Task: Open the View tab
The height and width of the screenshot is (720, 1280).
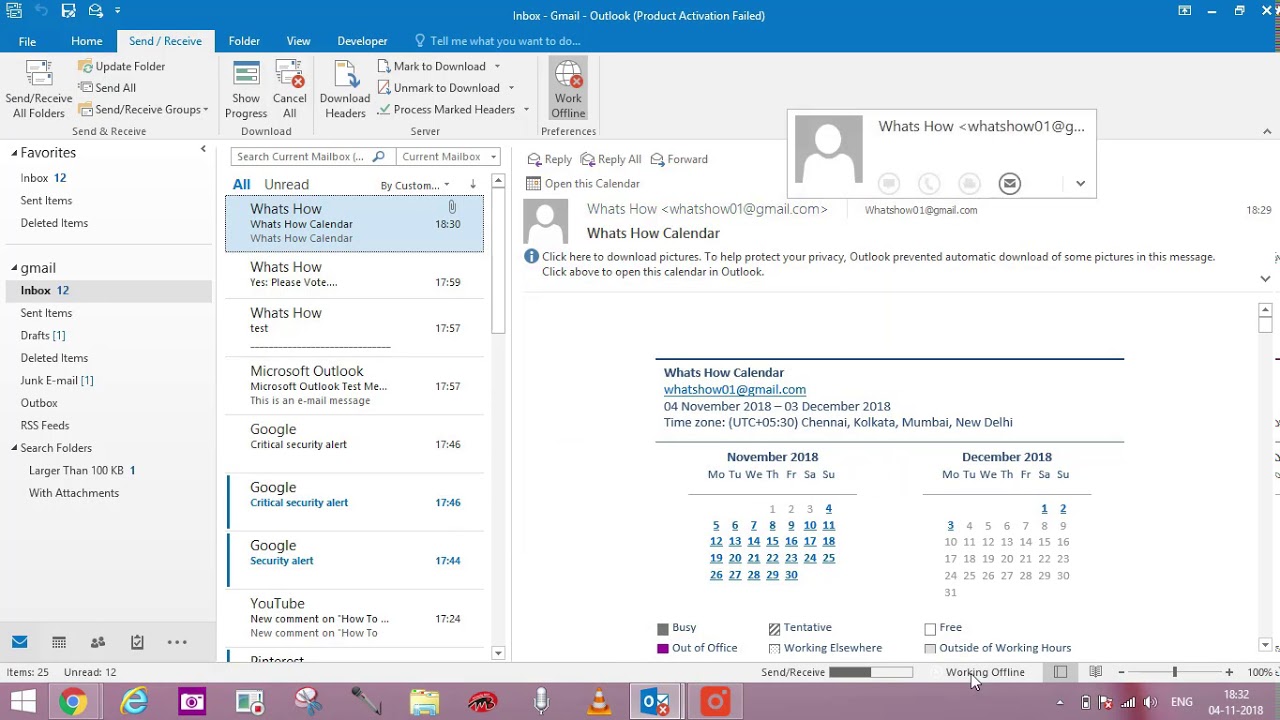Action: point(299,41)
